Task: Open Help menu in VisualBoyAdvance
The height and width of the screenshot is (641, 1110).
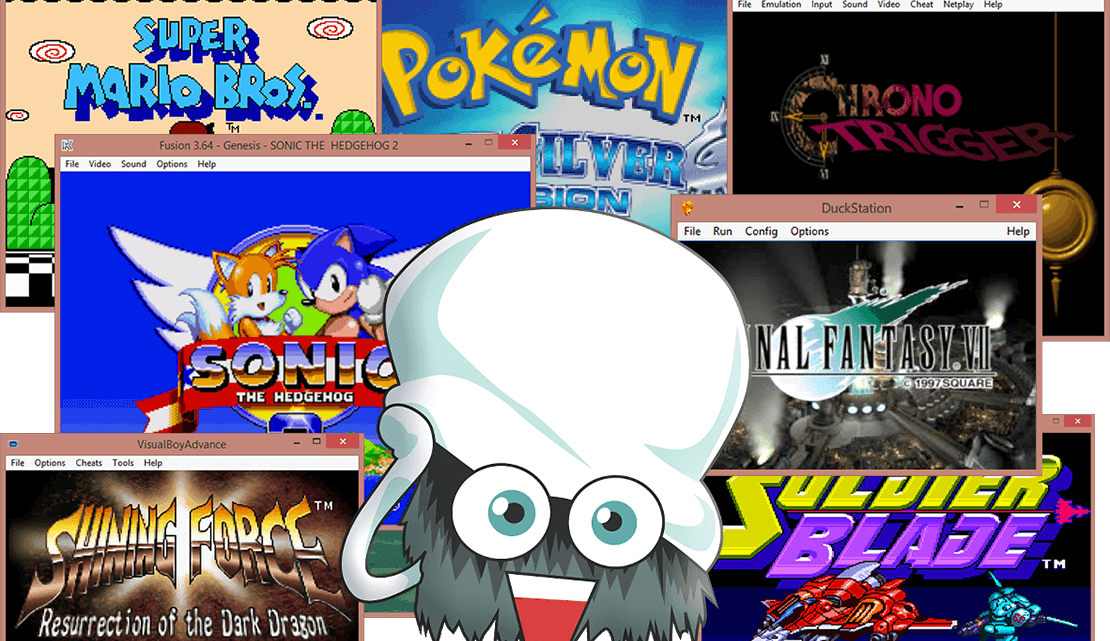Action: [x=153, y=463]
